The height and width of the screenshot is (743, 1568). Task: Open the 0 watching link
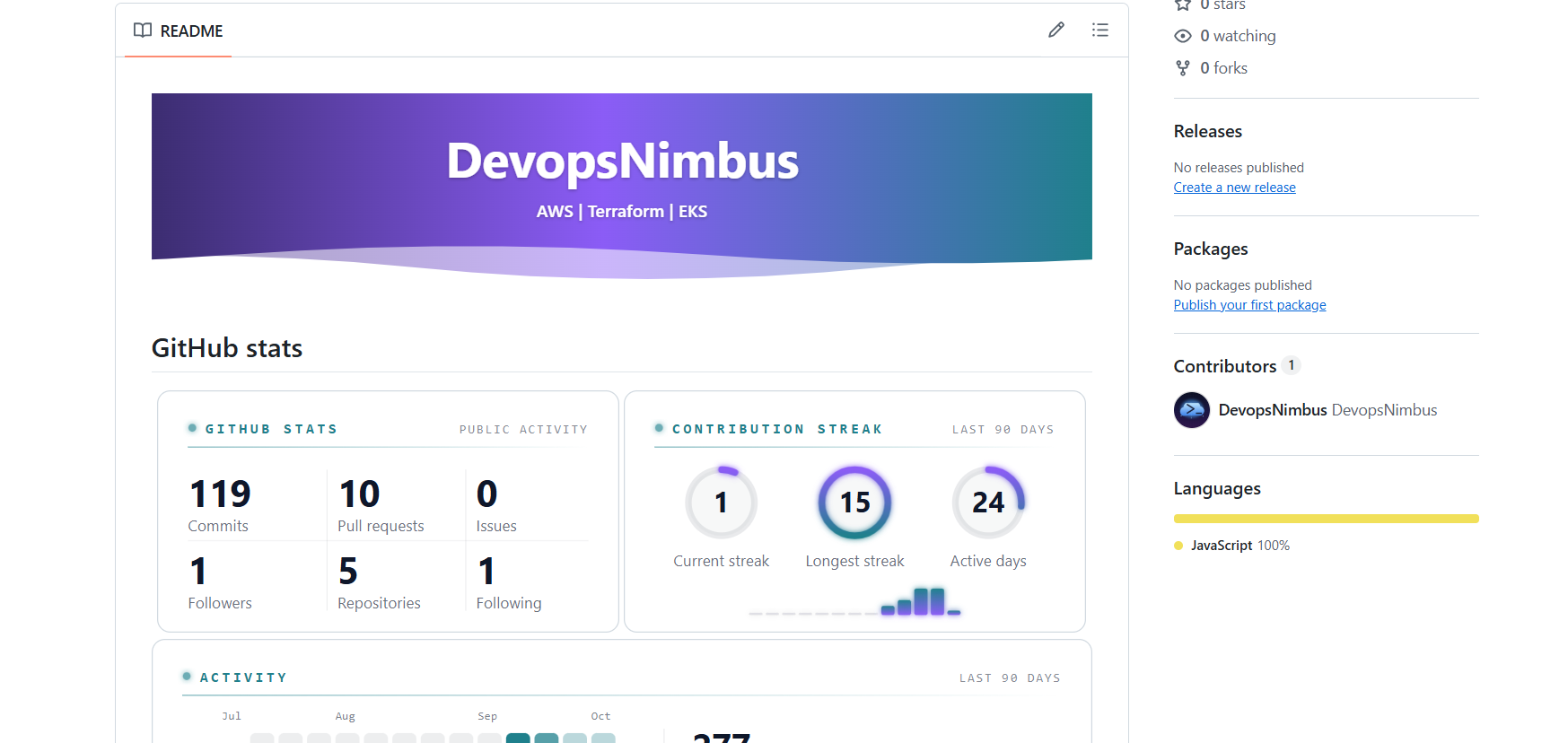click(x=1238, y=36)
